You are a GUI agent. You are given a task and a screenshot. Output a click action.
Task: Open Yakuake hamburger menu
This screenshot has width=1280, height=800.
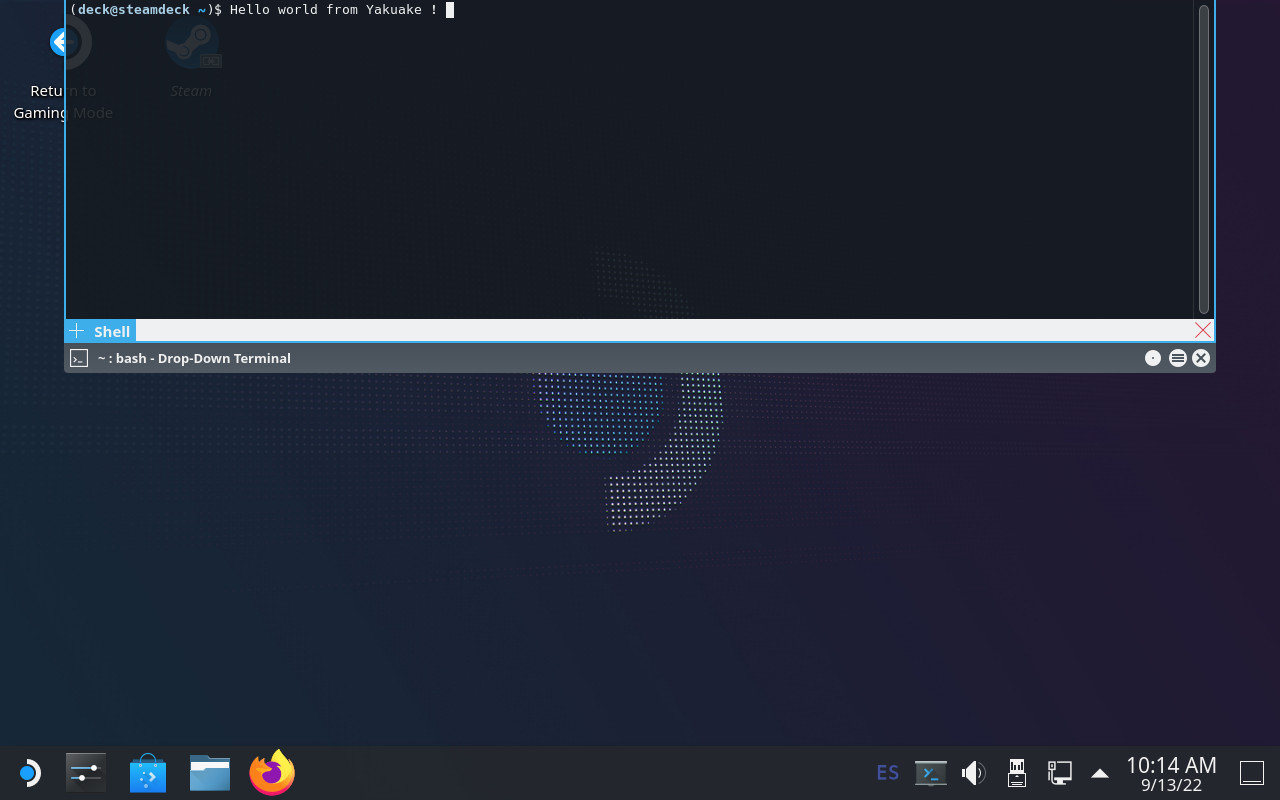coord(1178,358)
